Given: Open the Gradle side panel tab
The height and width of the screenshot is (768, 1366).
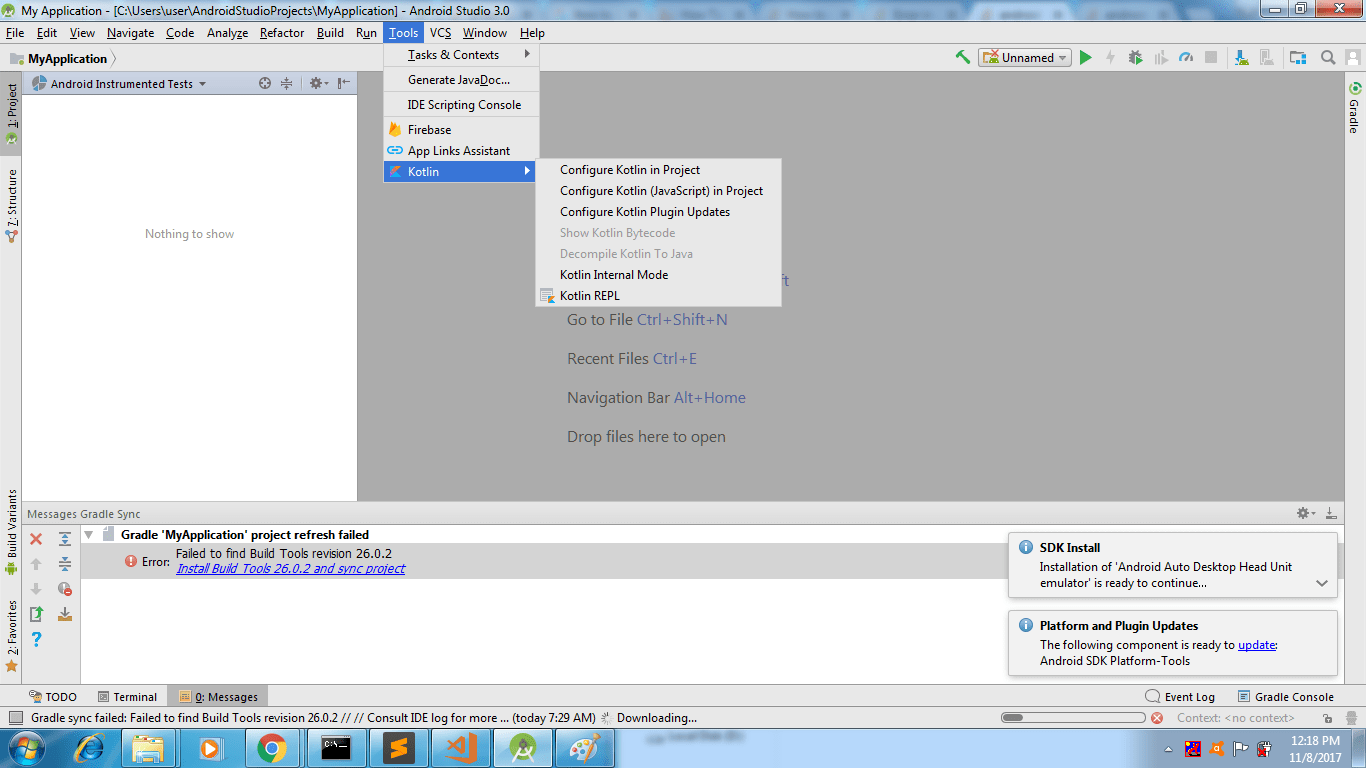Looking at the screenshot, I should (1354, 108).
